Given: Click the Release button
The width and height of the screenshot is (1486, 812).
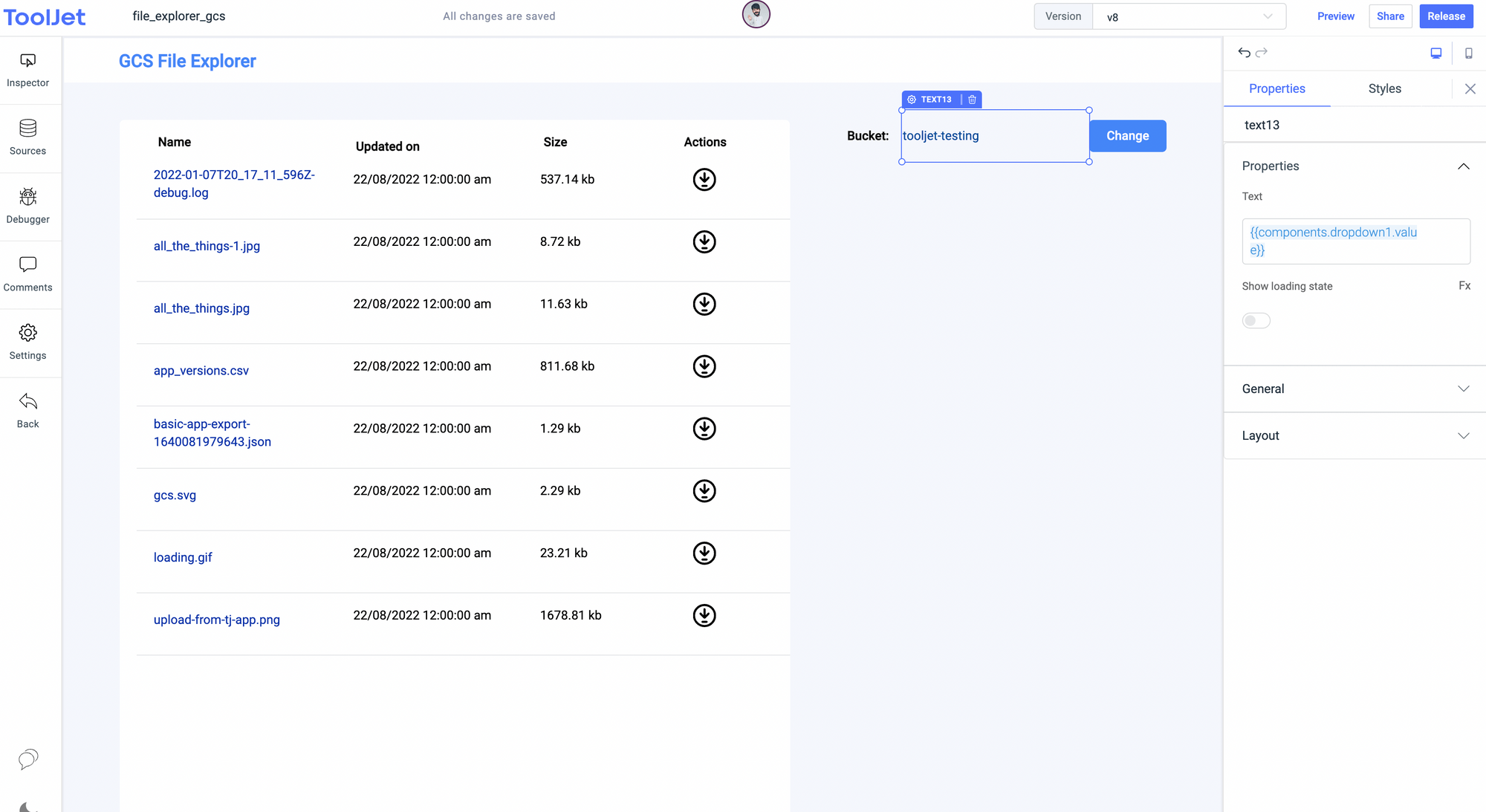Looking at the screenshot, I should coord(1445,16).
